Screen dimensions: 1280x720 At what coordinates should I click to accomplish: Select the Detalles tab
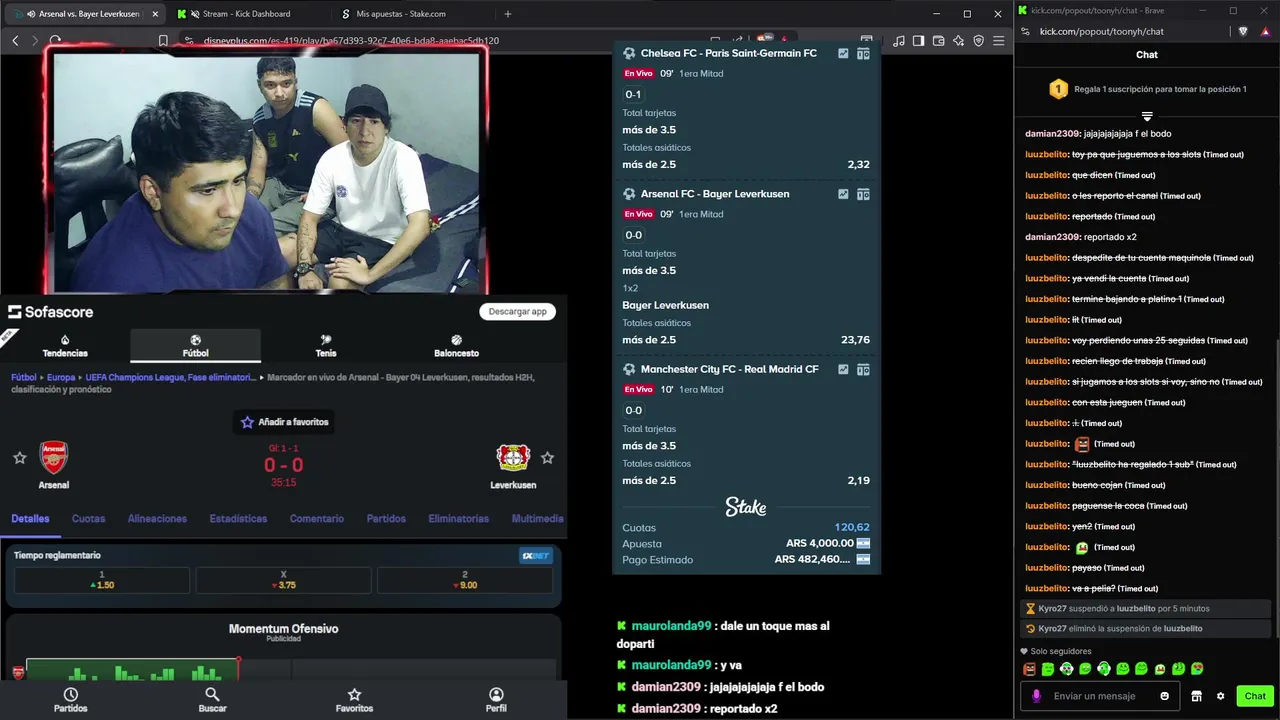[x=30, y=519]
